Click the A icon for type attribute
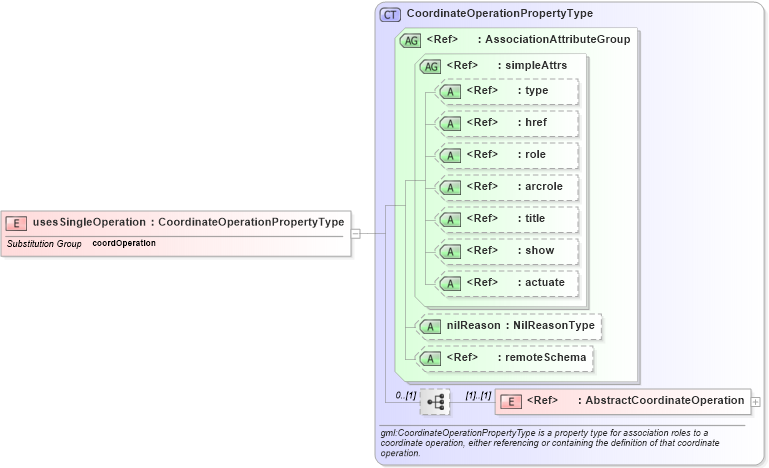 [x=450, y=92]
